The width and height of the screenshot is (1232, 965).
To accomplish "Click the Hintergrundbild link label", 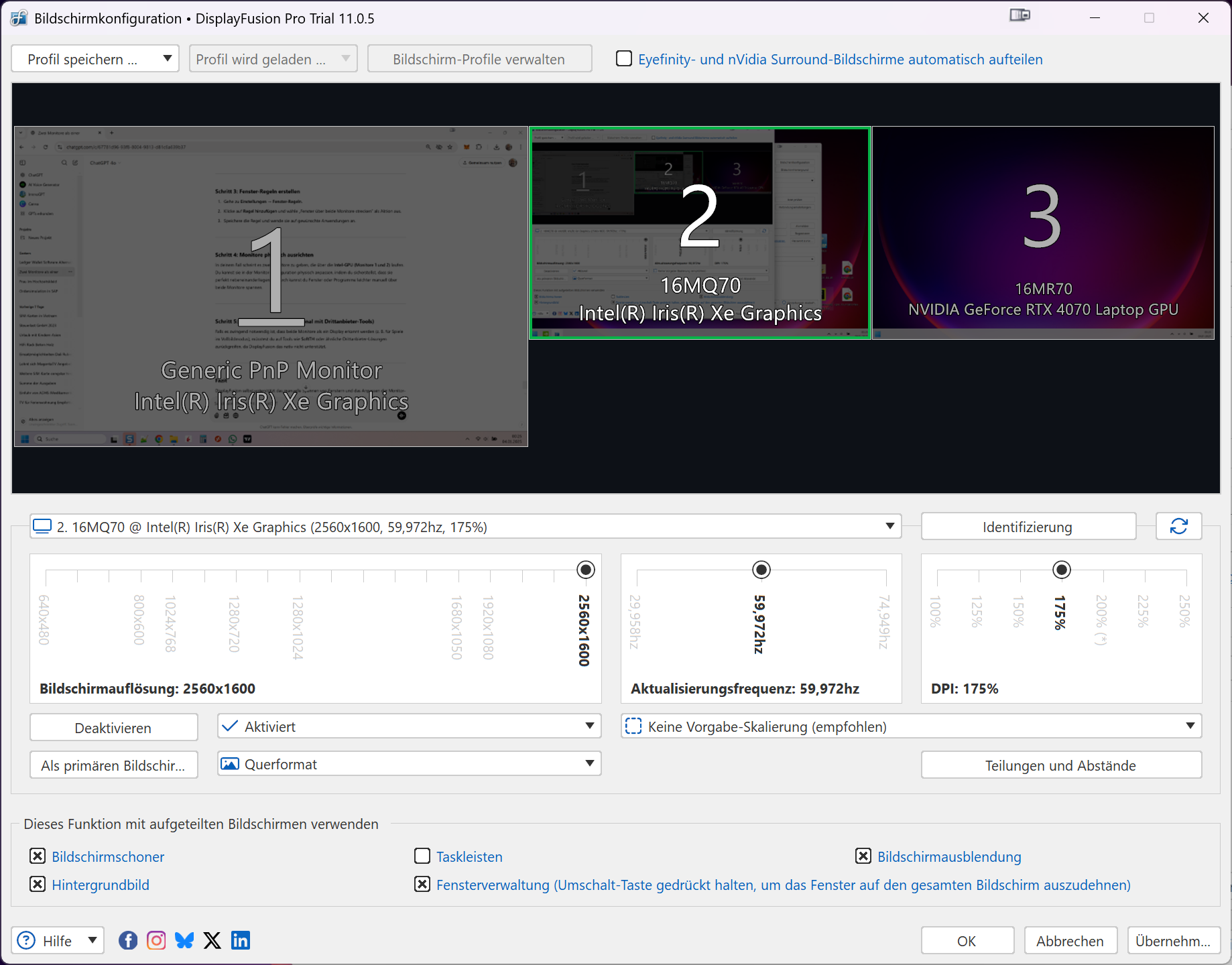I will (101, 885).
